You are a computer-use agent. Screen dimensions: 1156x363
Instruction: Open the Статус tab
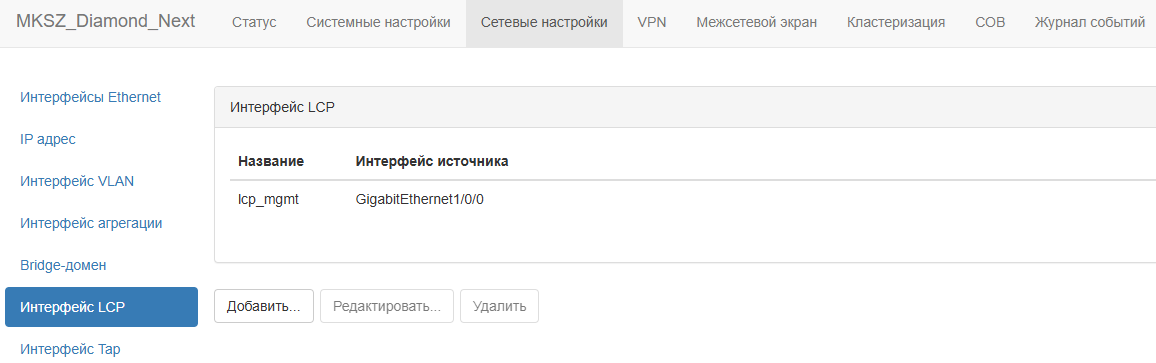[x=254, y=23]
